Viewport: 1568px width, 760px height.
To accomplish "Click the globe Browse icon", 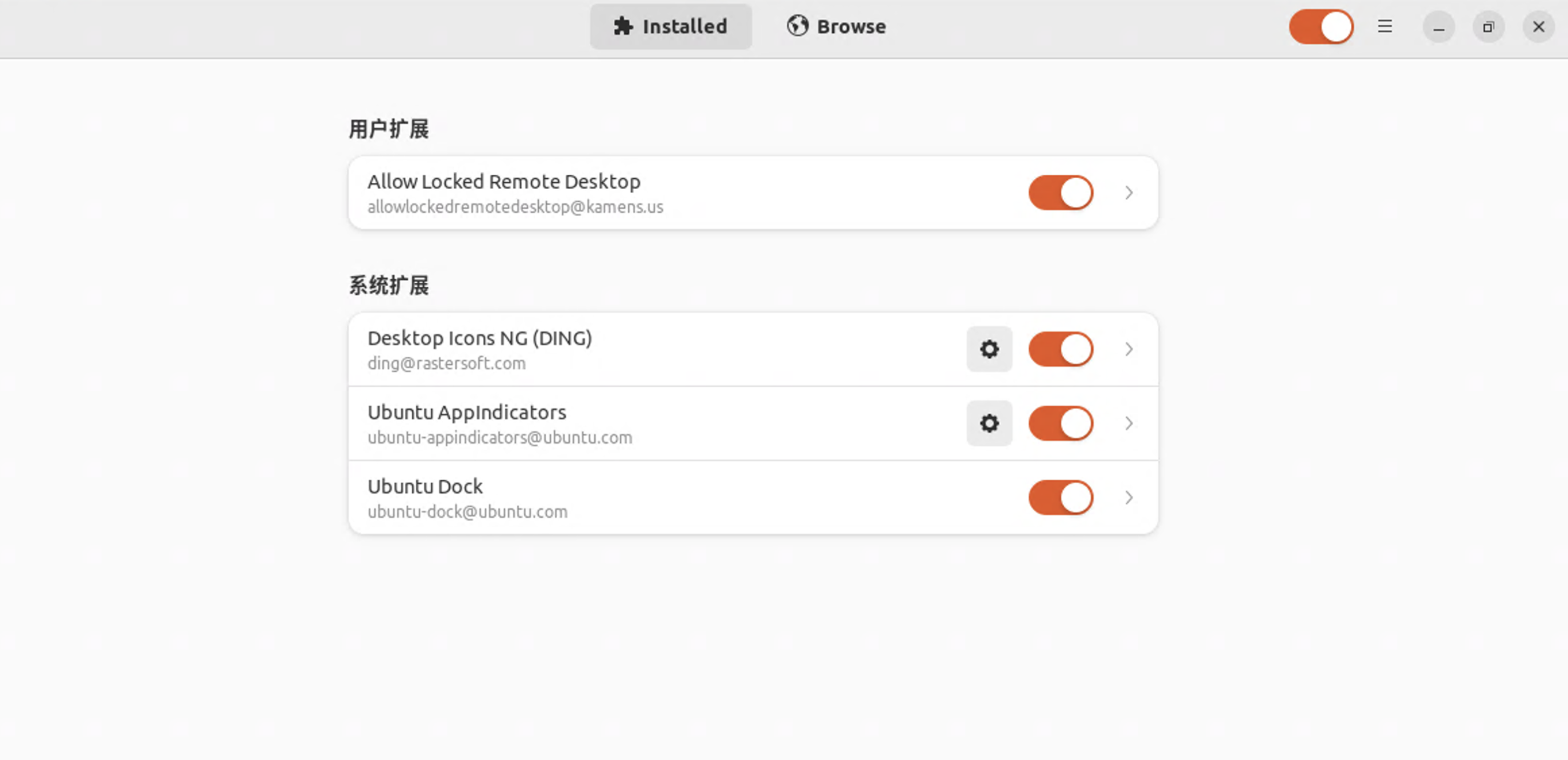I will 797,26.
